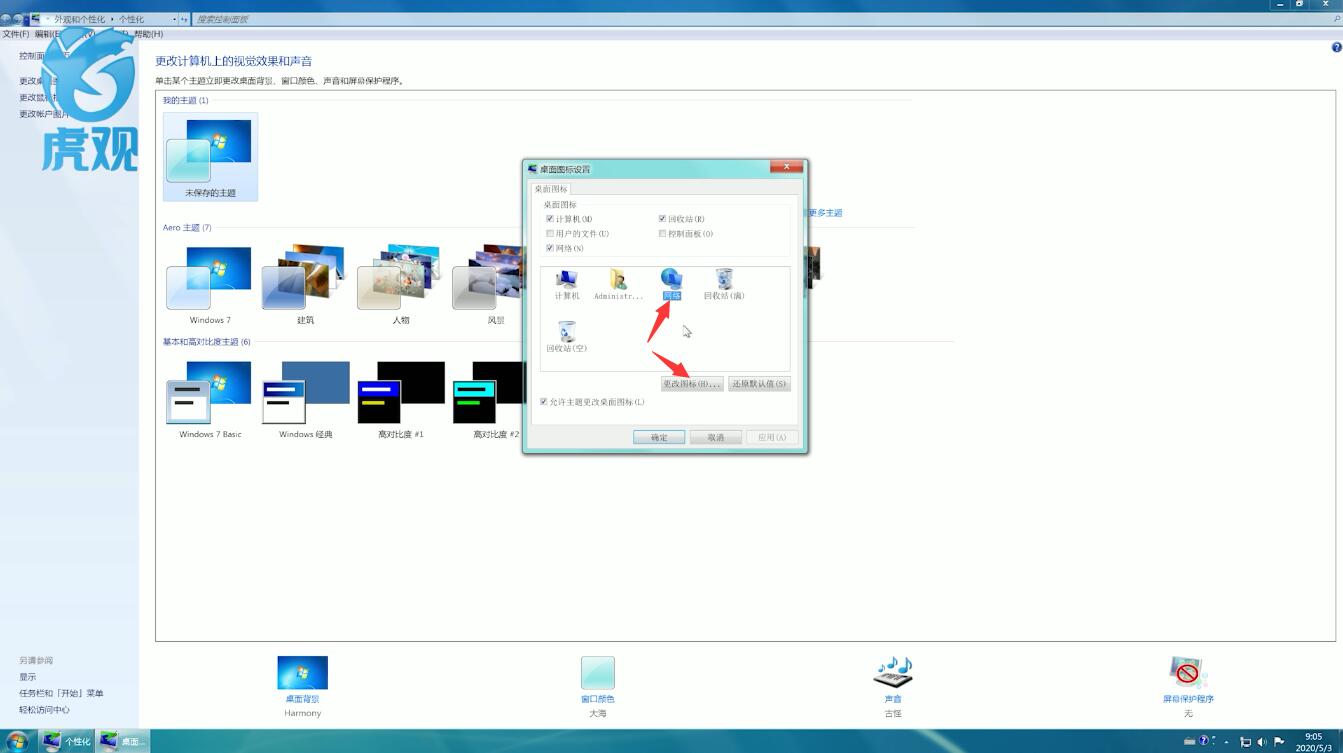Screen dimensions: 1343x753
Task: Open 任务栏和「开始」菜单 link
Action: [61, 693]
